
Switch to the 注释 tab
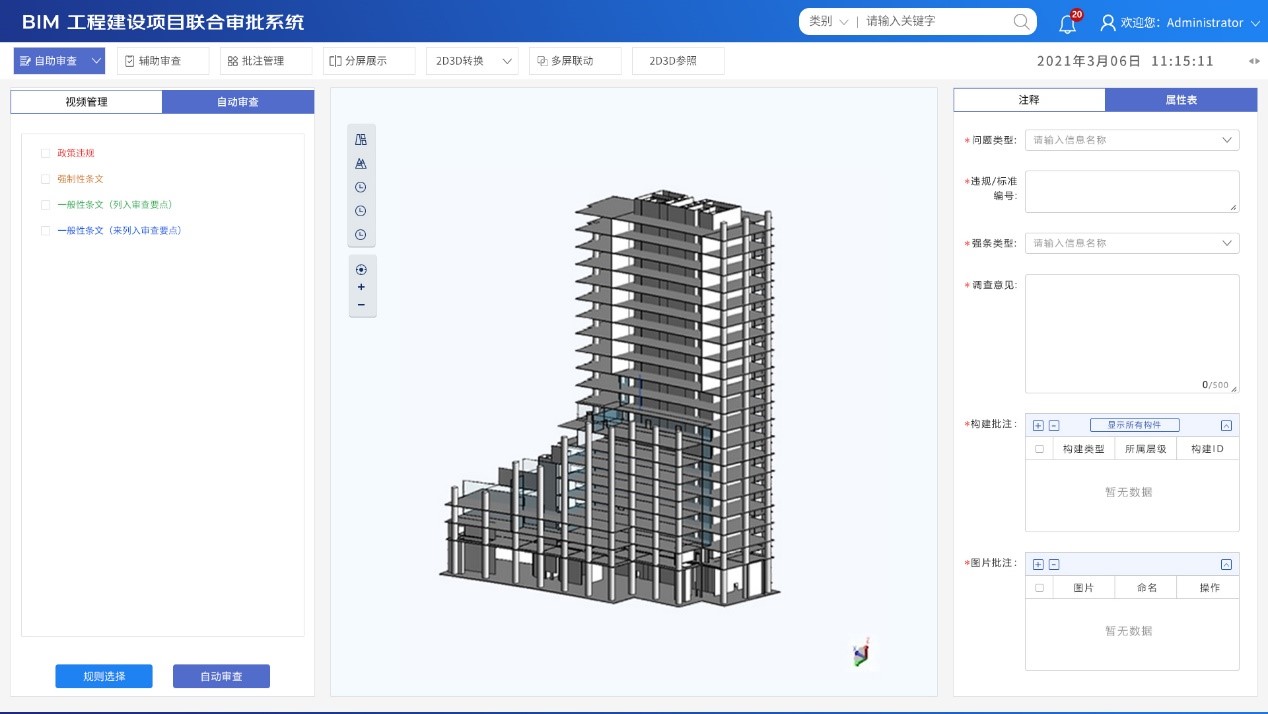coord(1029,100)
